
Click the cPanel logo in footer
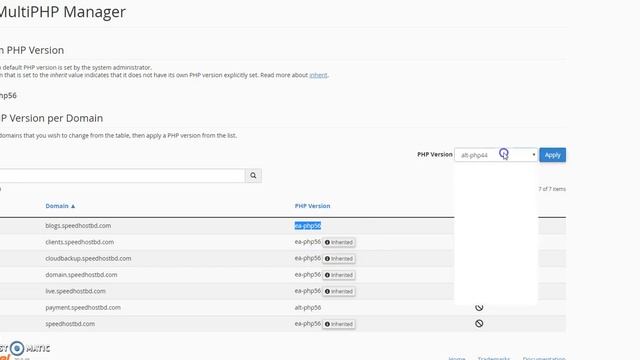click(6, 357)
